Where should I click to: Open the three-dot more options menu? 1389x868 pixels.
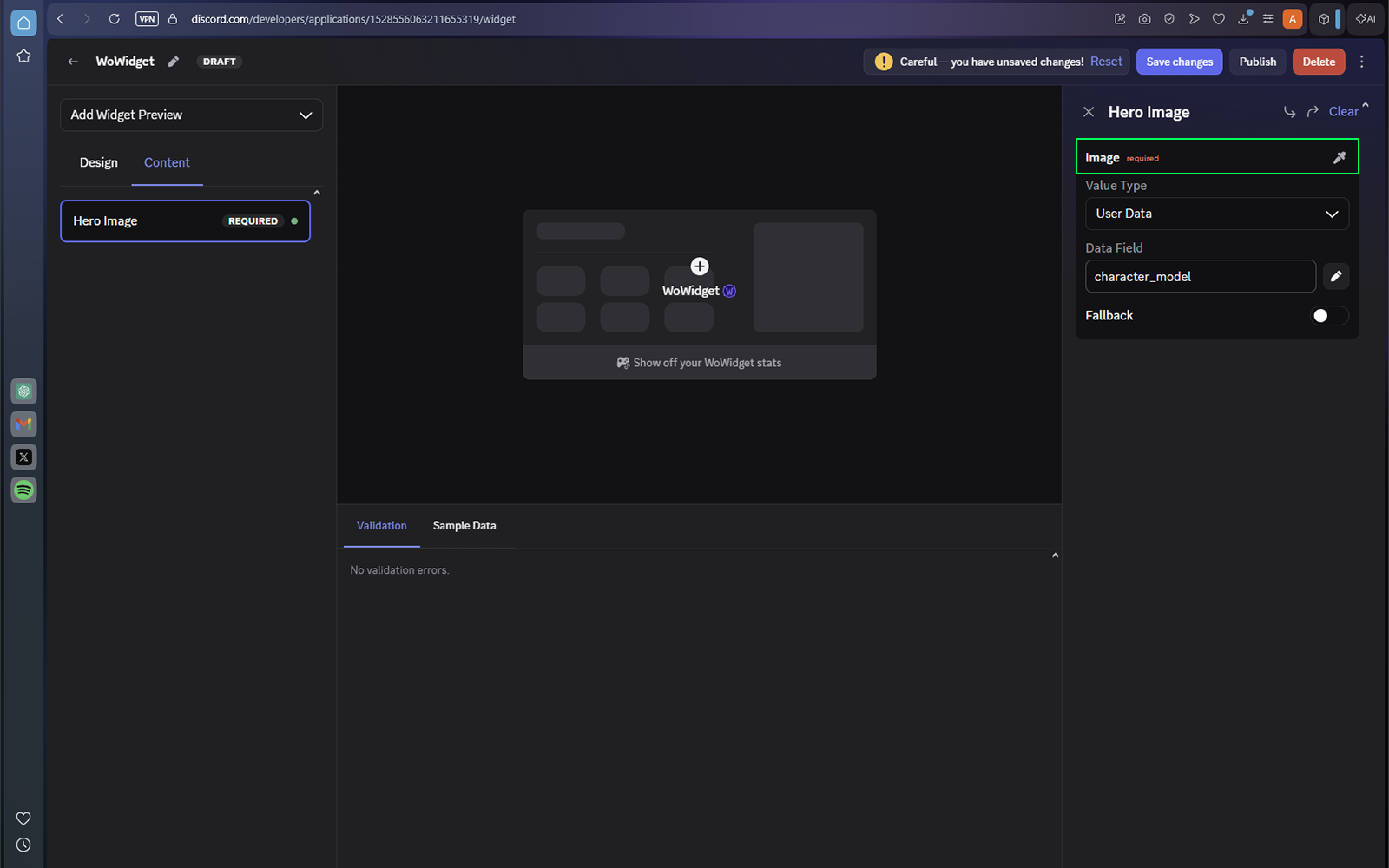click(x=1361, y=62)
